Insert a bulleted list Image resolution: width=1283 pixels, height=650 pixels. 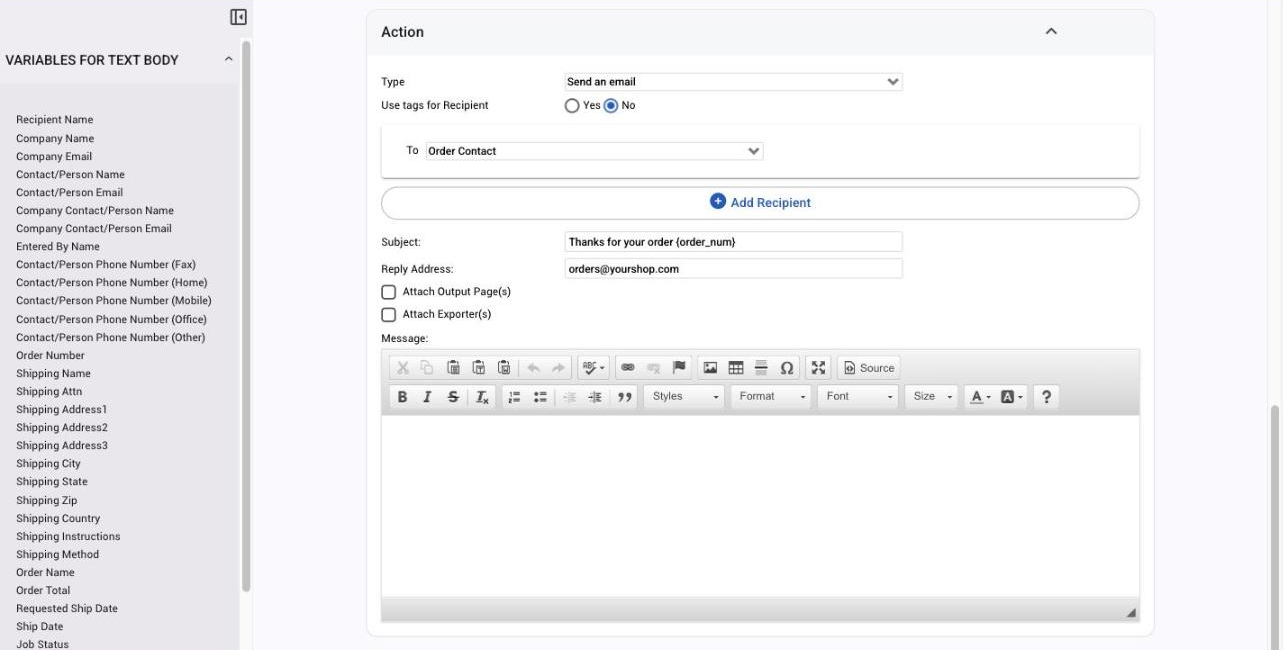540,397
